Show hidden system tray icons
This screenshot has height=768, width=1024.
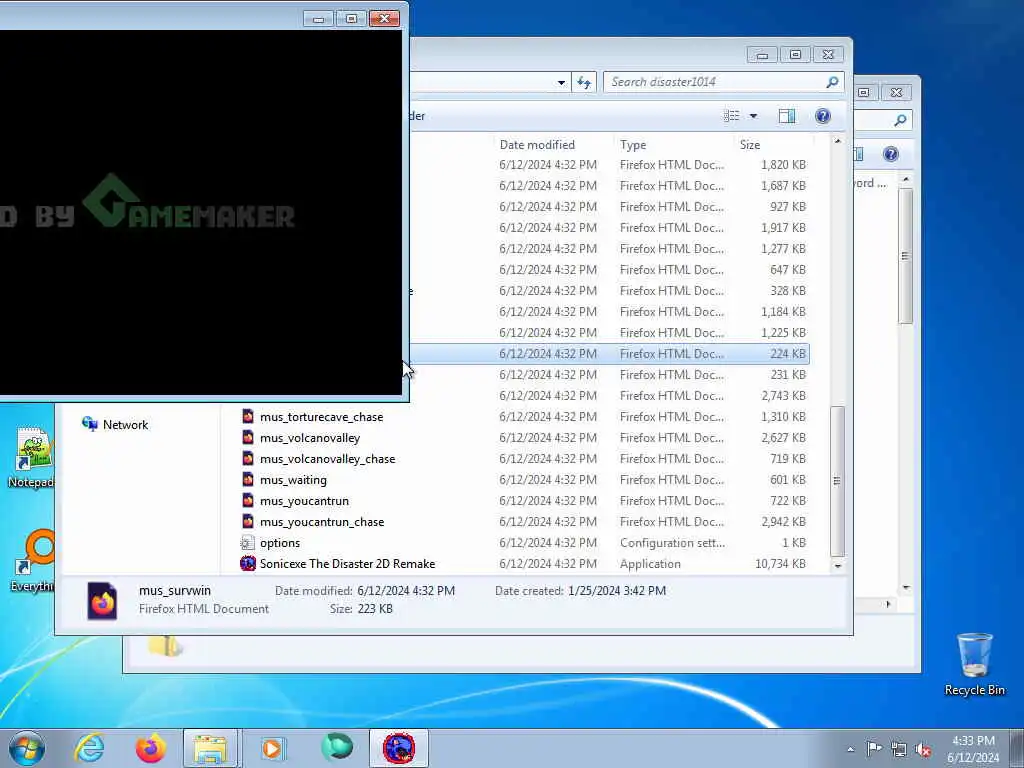point(850,749)
